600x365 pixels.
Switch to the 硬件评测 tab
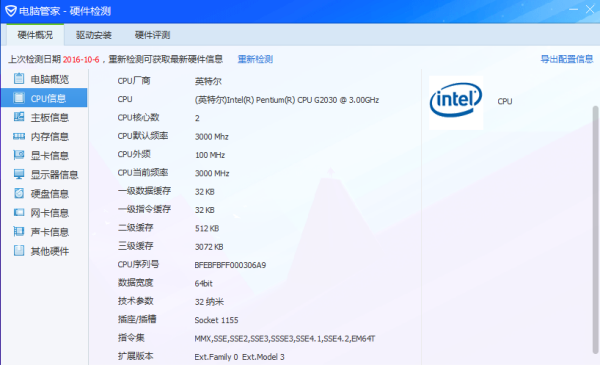[152, 35]
